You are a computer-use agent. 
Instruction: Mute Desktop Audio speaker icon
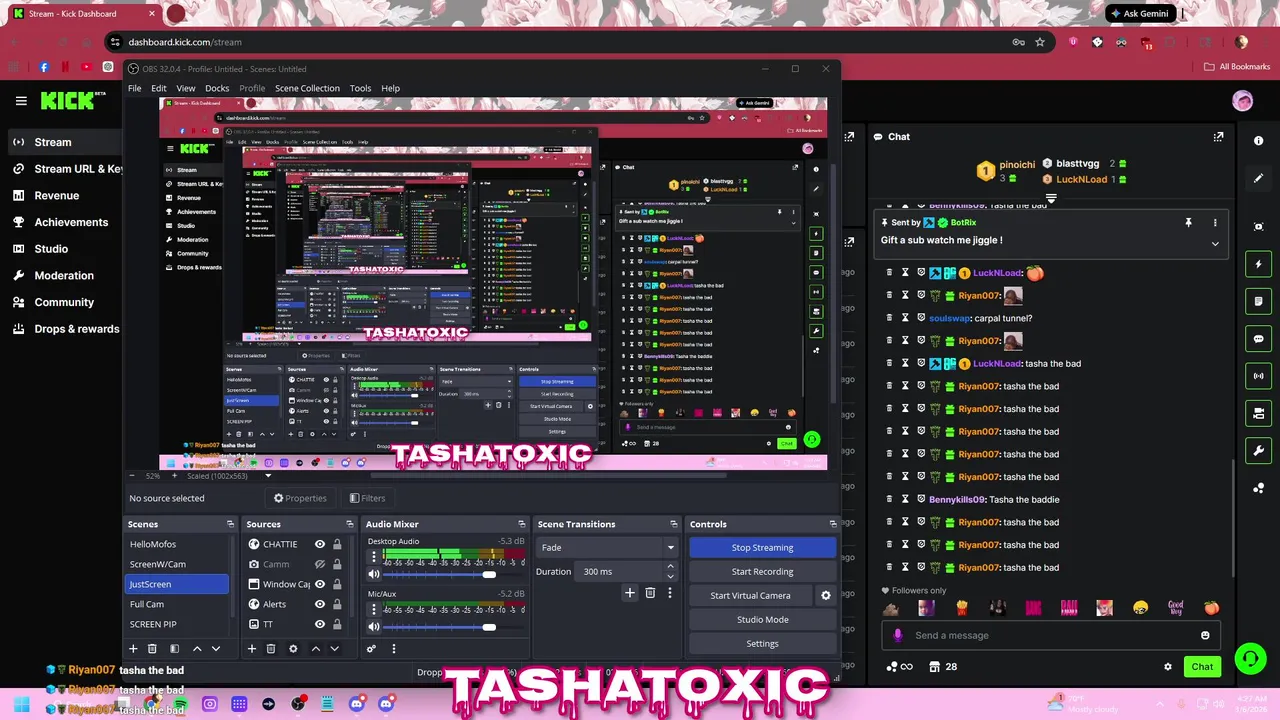pos(374,575)
